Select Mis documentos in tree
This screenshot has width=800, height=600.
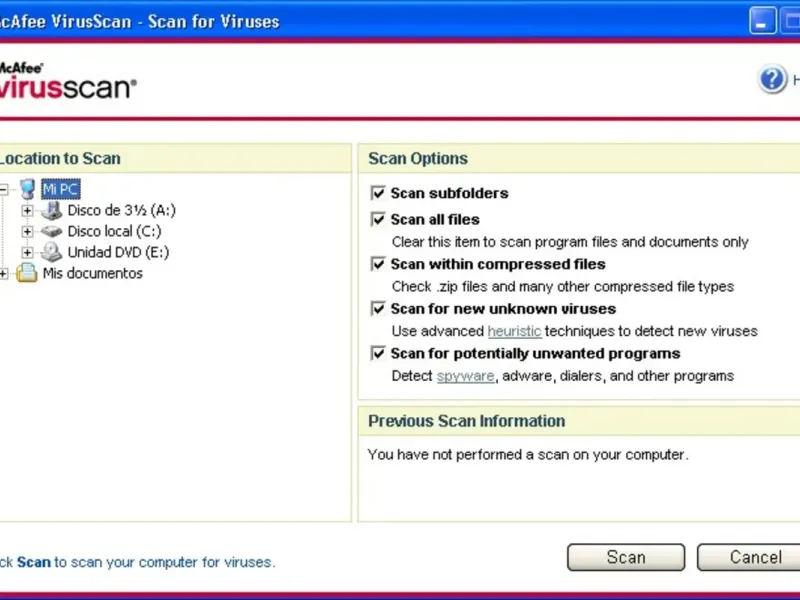[x=92, y=273]
